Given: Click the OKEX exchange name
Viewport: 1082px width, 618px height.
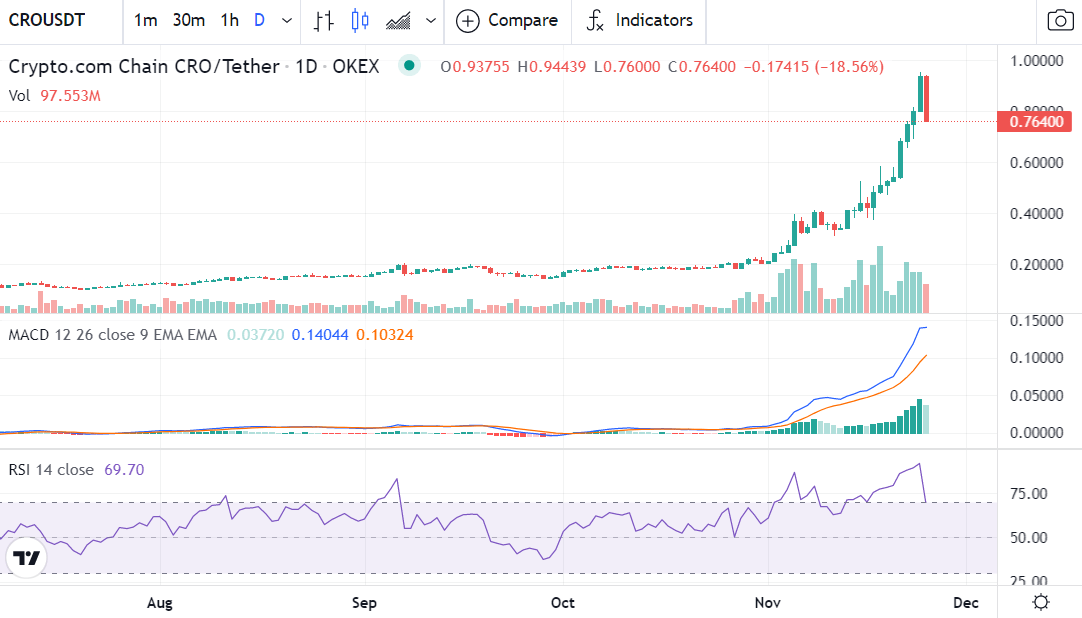Looking at the screenshot, I should [356, 66].
